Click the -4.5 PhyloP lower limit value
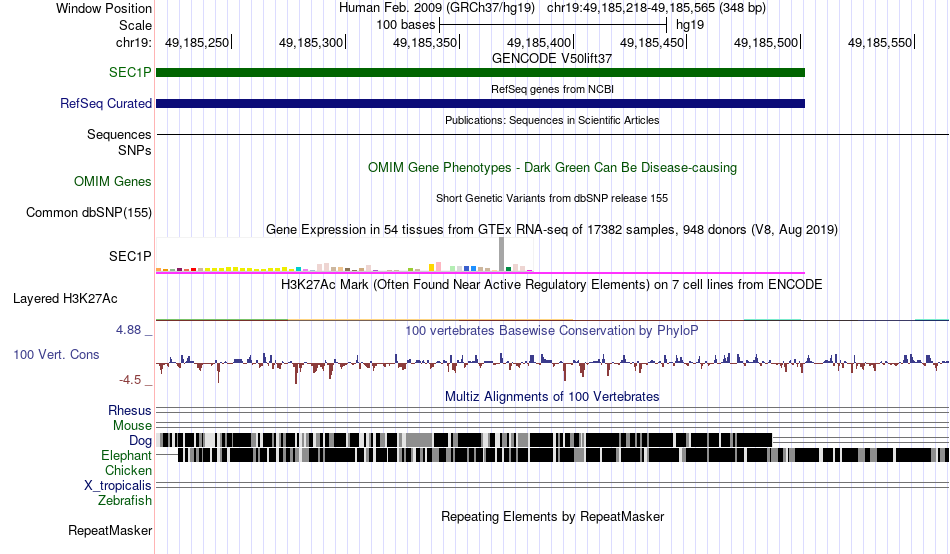The image size is (950, 554). (130, 380)
